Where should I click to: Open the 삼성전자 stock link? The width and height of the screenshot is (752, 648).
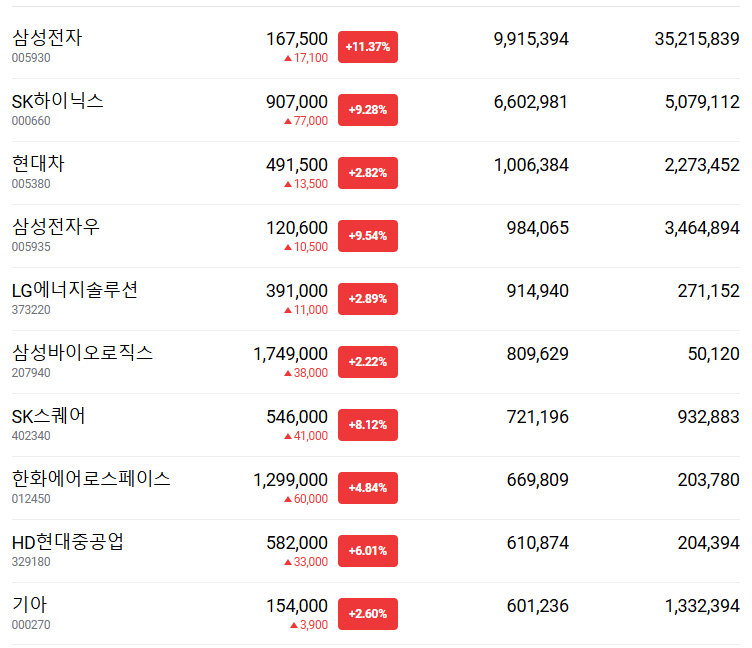coord(47,38)
